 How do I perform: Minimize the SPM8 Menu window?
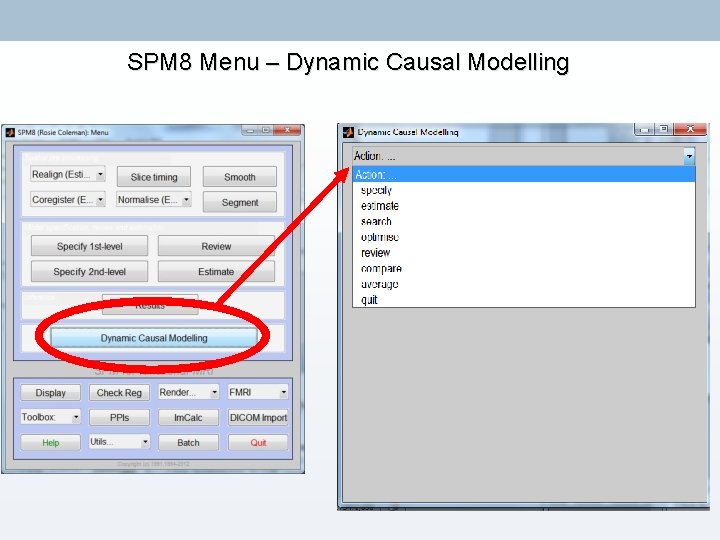coord(250,130)
